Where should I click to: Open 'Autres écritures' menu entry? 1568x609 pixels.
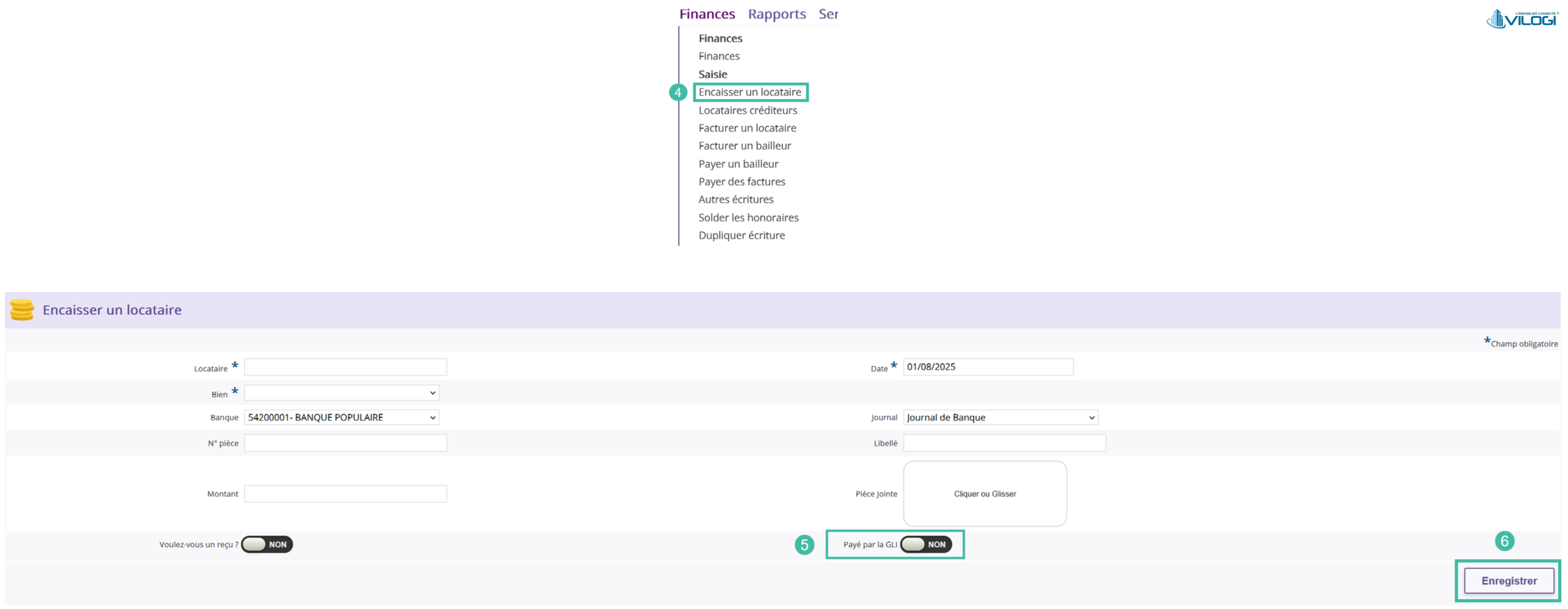(736, 199)
